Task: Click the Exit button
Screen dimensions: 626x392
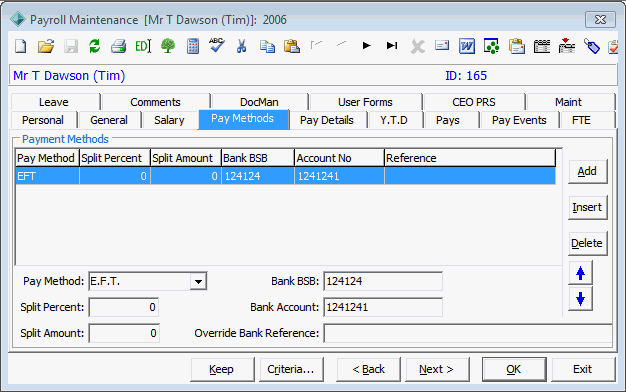Action: [x=583, y=370]
